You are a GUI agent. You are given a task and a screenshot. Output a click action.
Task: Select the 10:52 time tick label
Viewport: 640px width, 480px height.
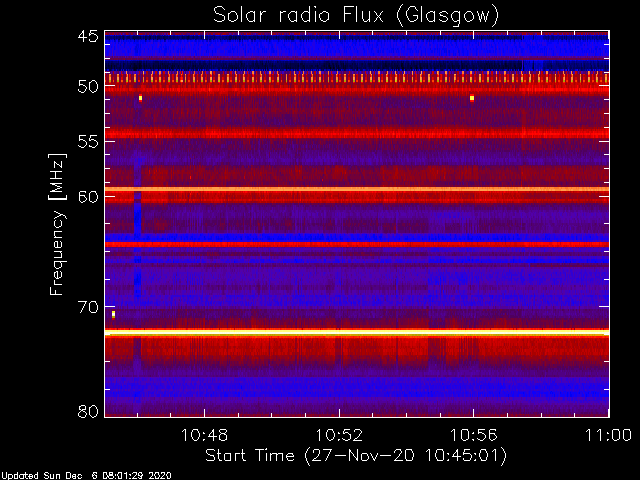click(339, 435)
